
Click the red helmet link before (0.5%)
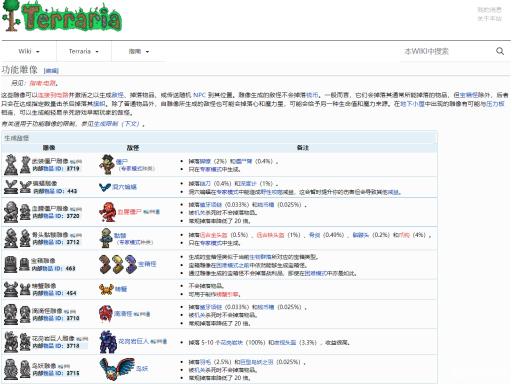(213, 235)
